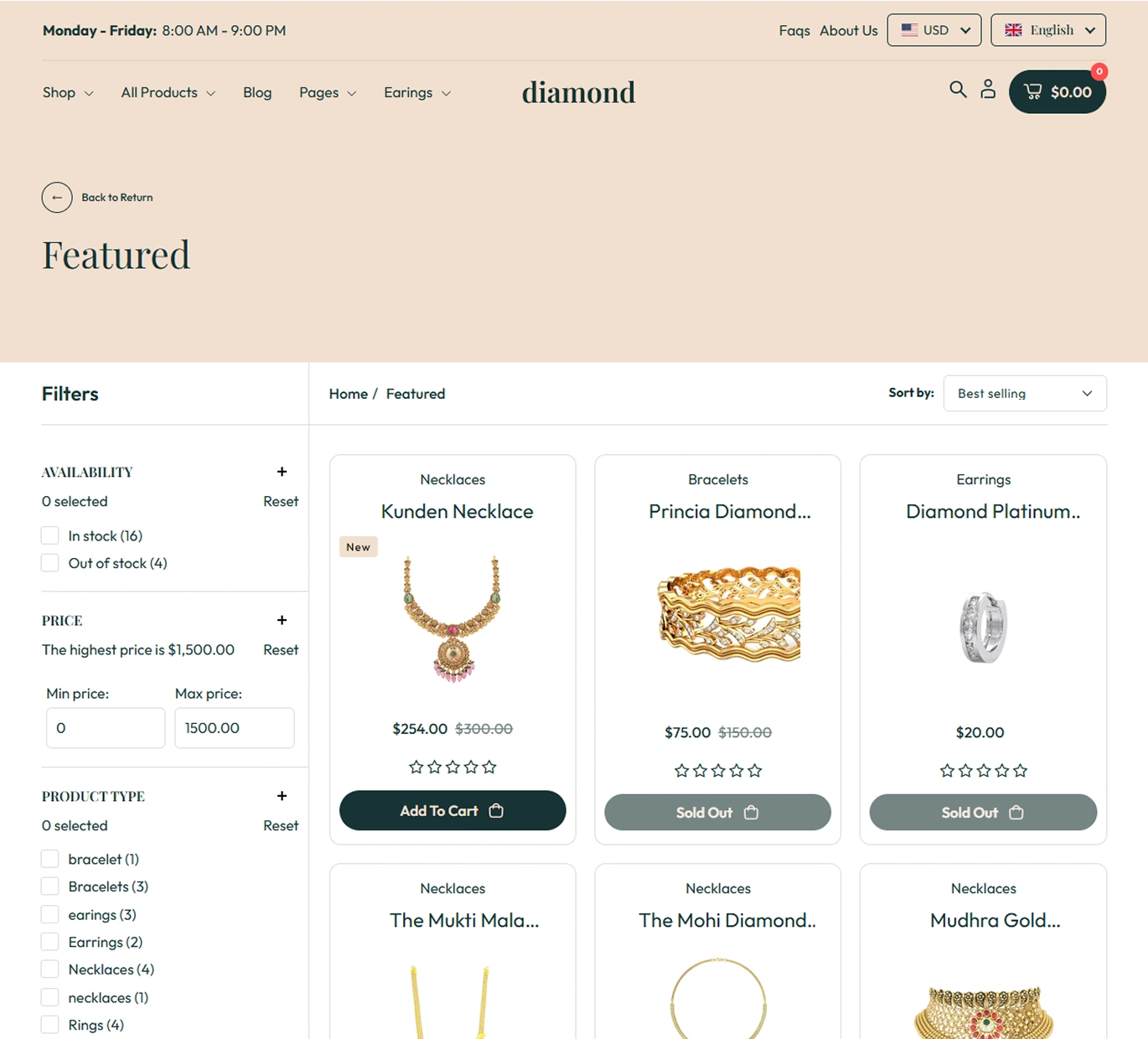The height and width of the screenshot is (1039, 1148).
Task: Open the USD currency dropdown
Action: click(934, 30)
